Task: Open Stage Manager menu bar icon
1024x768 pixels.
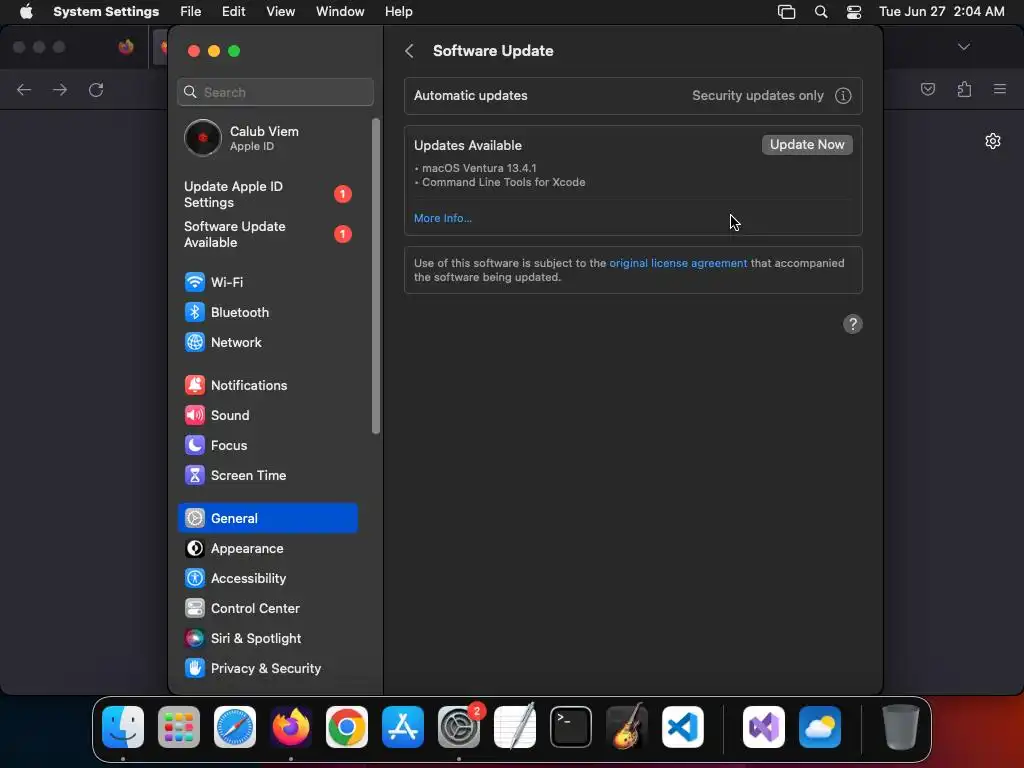Action: pos(786,12)
